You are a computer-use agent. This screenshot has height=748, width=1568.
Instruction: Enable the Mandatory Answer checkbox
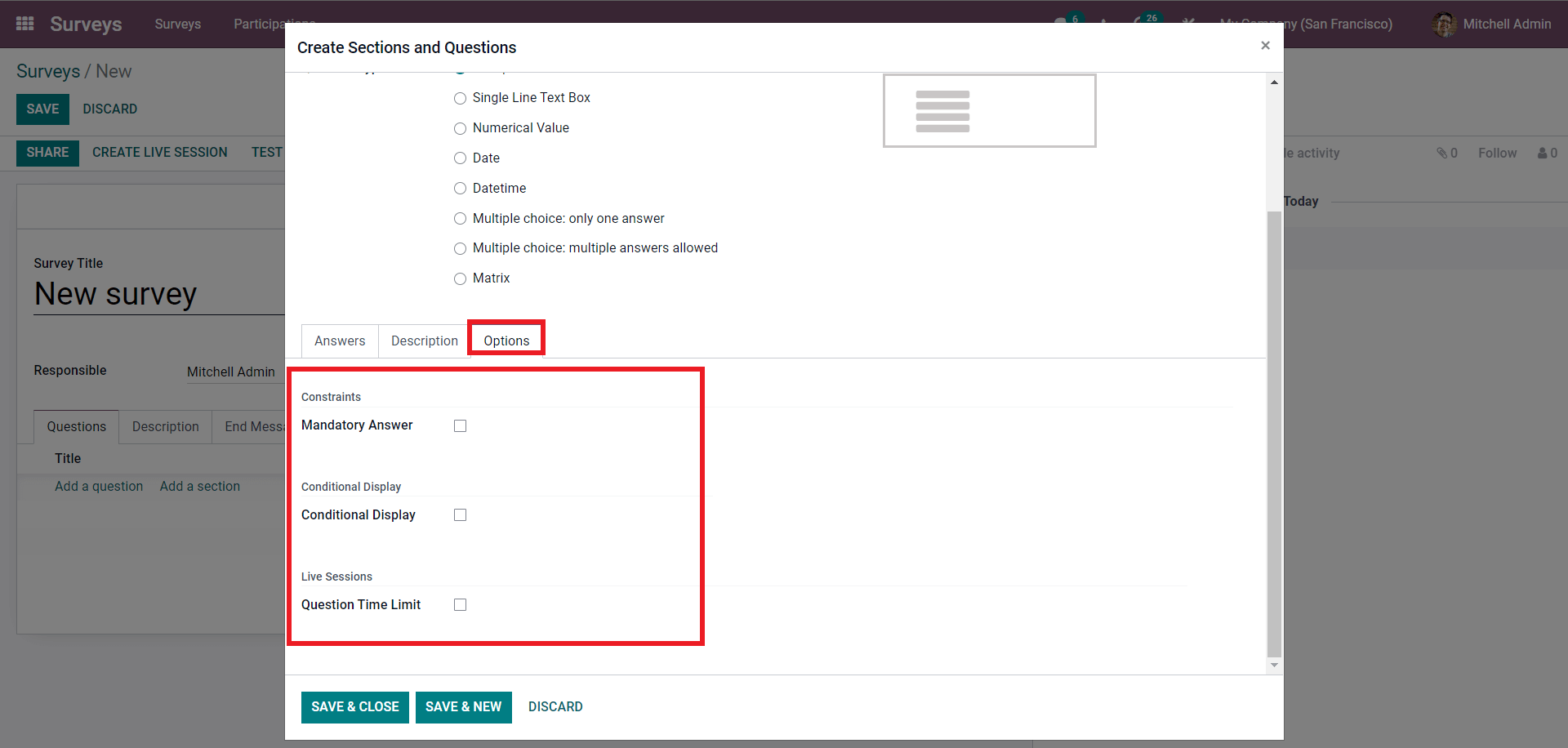461,425
